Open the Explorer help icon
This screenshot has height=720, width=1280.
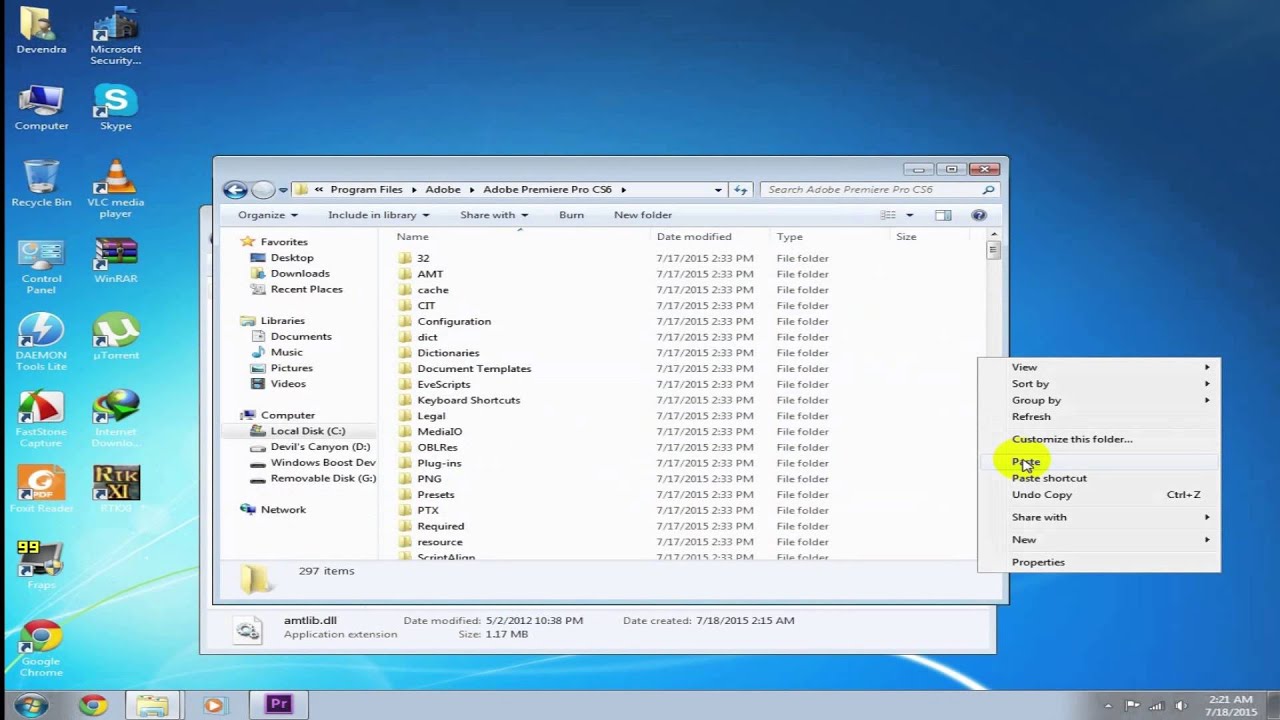click(979, 215)
